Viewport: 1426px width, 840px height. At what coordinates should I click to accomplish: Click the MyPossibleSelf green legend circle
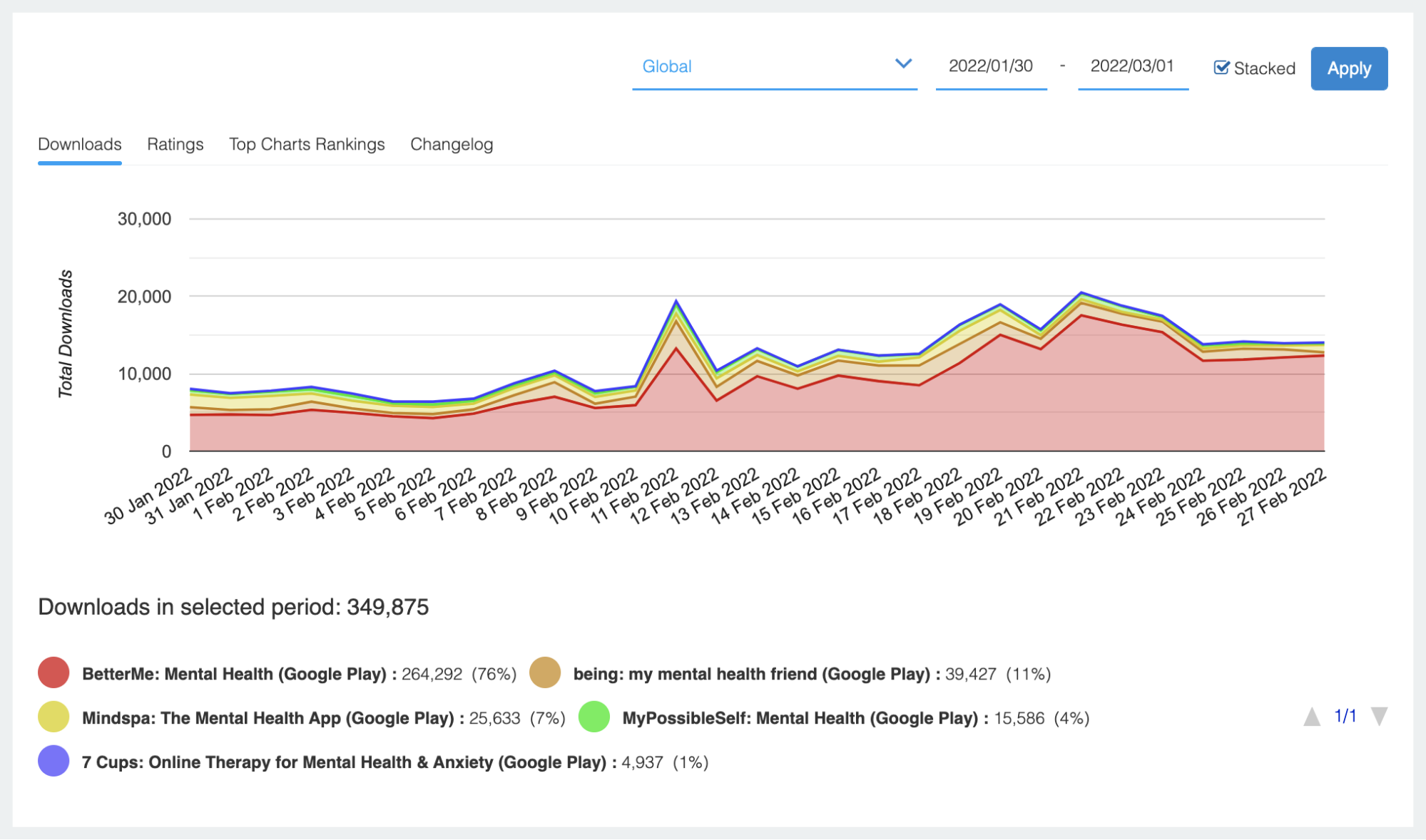coord(594,717)
